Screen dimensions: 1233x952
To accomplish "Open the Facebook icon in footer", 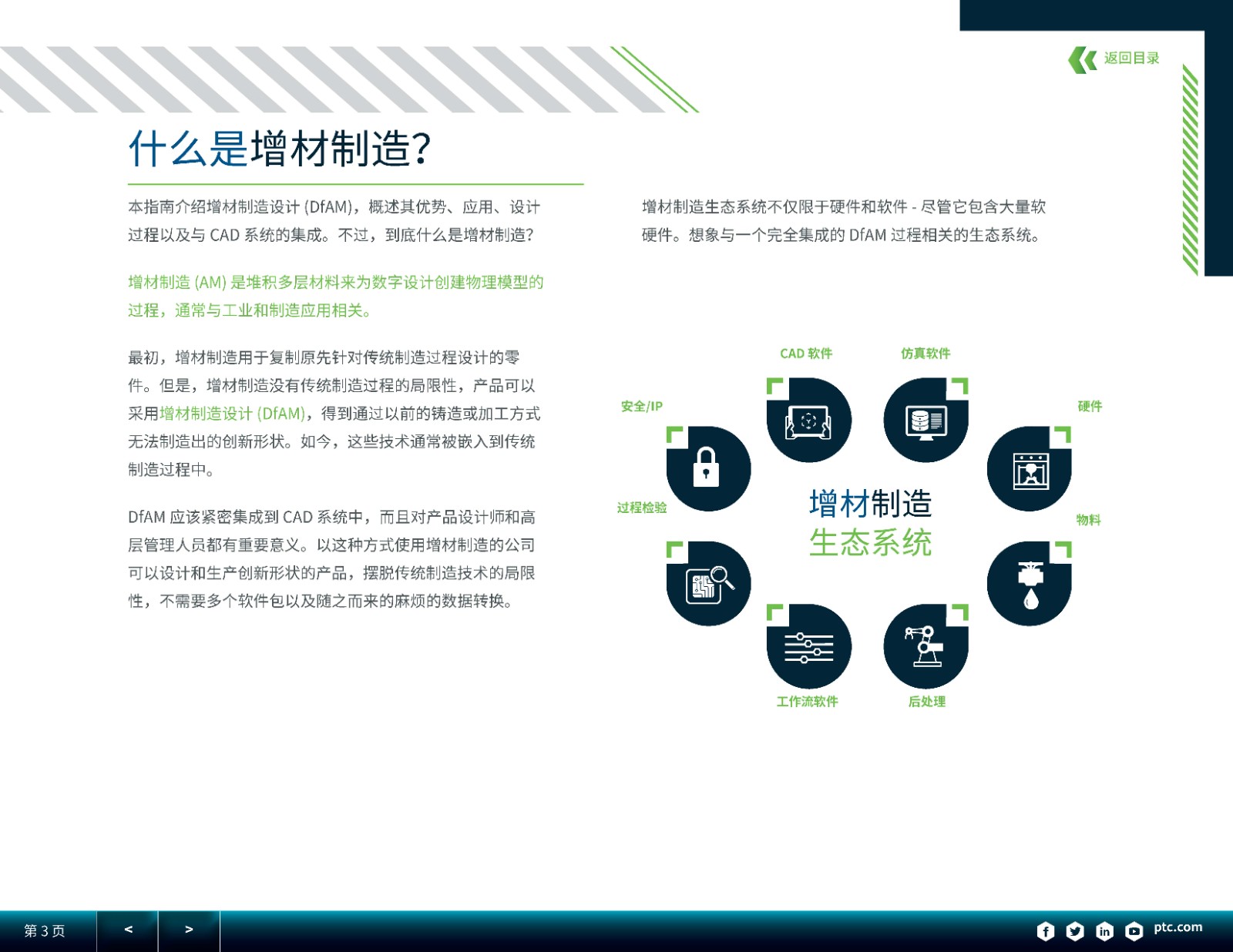I will 1046,931.
